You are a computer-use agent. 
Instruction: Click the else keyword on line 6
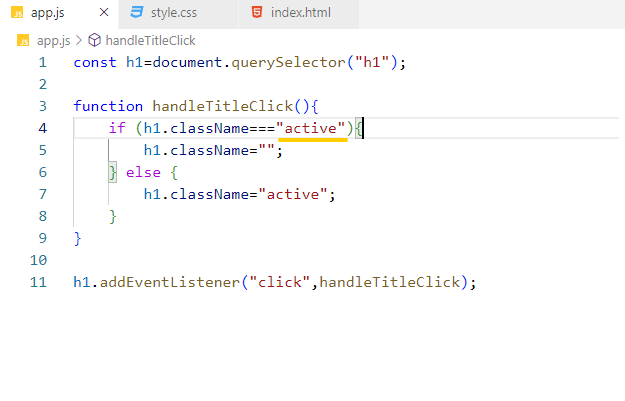coord(143,173)
